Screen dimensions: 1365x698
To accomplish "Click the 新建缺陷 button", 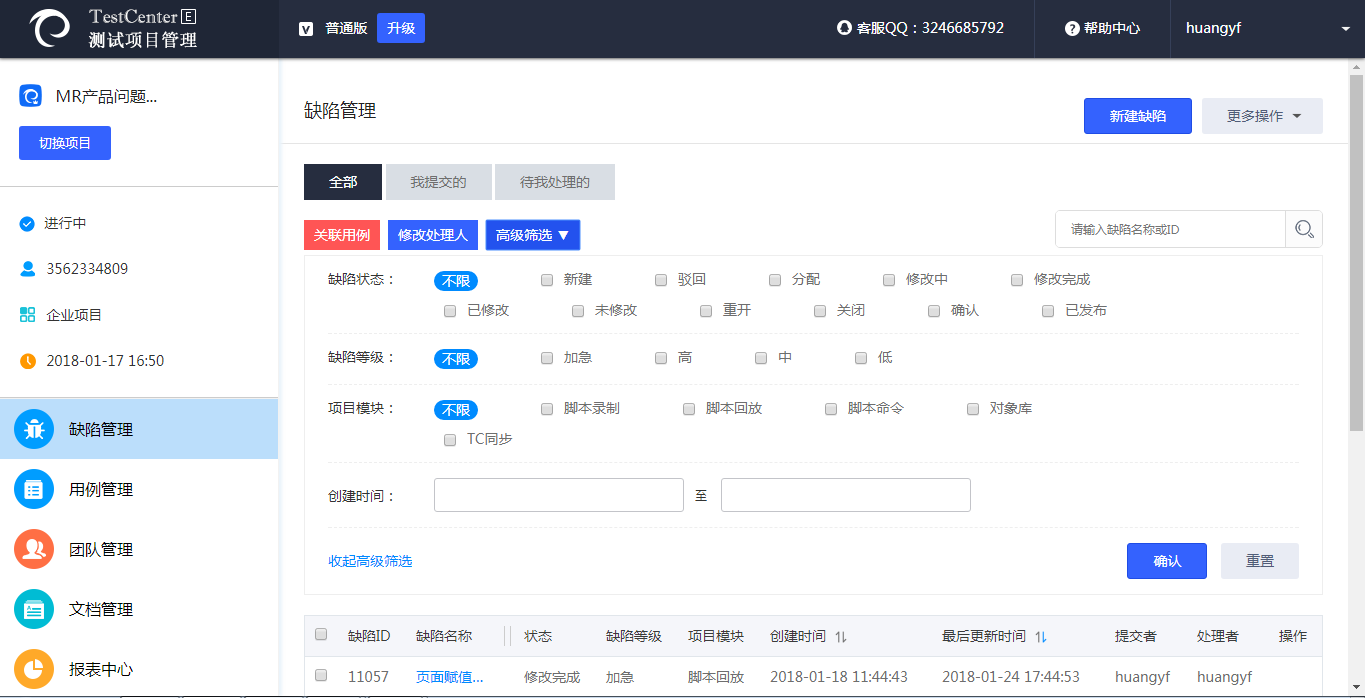I will [1137, 116].
